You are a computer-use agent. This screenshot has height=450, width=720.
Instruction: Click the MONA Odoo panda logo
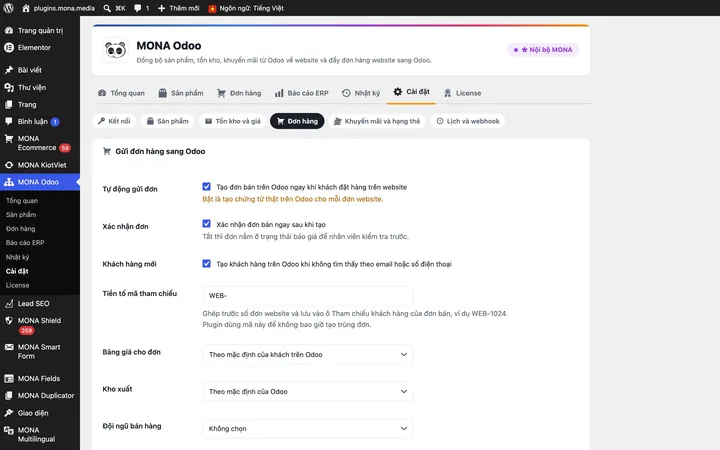115,50
